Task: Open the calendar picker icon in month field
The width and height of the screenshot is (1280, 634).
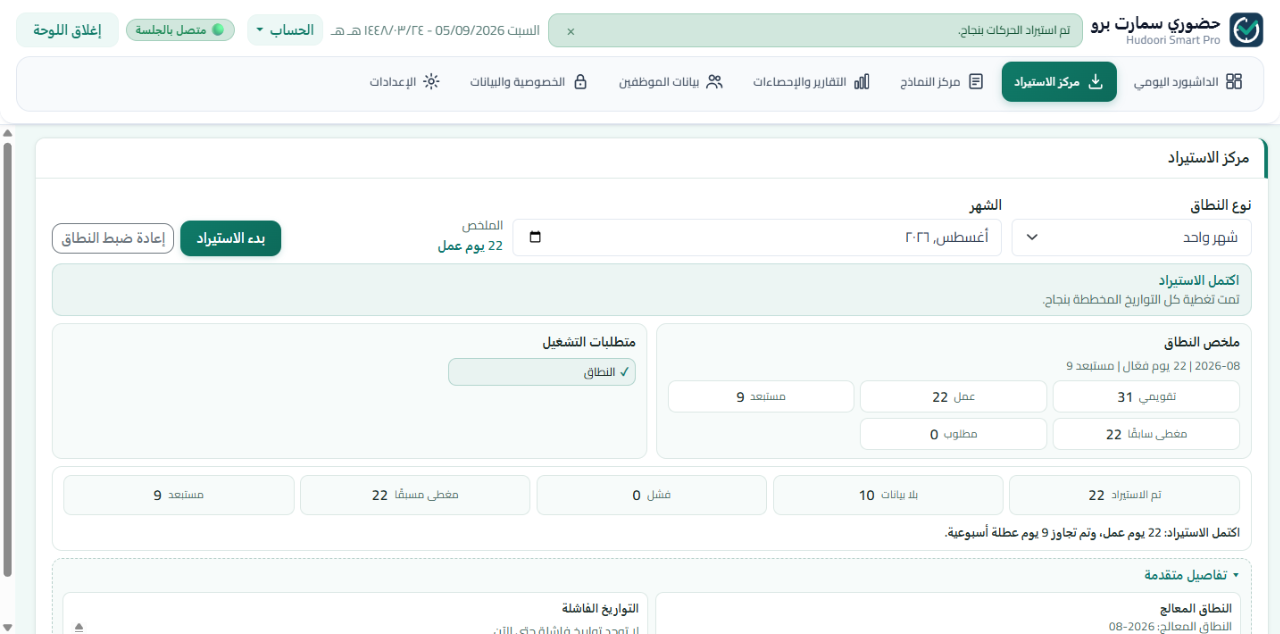Action: tap(535, 238)
